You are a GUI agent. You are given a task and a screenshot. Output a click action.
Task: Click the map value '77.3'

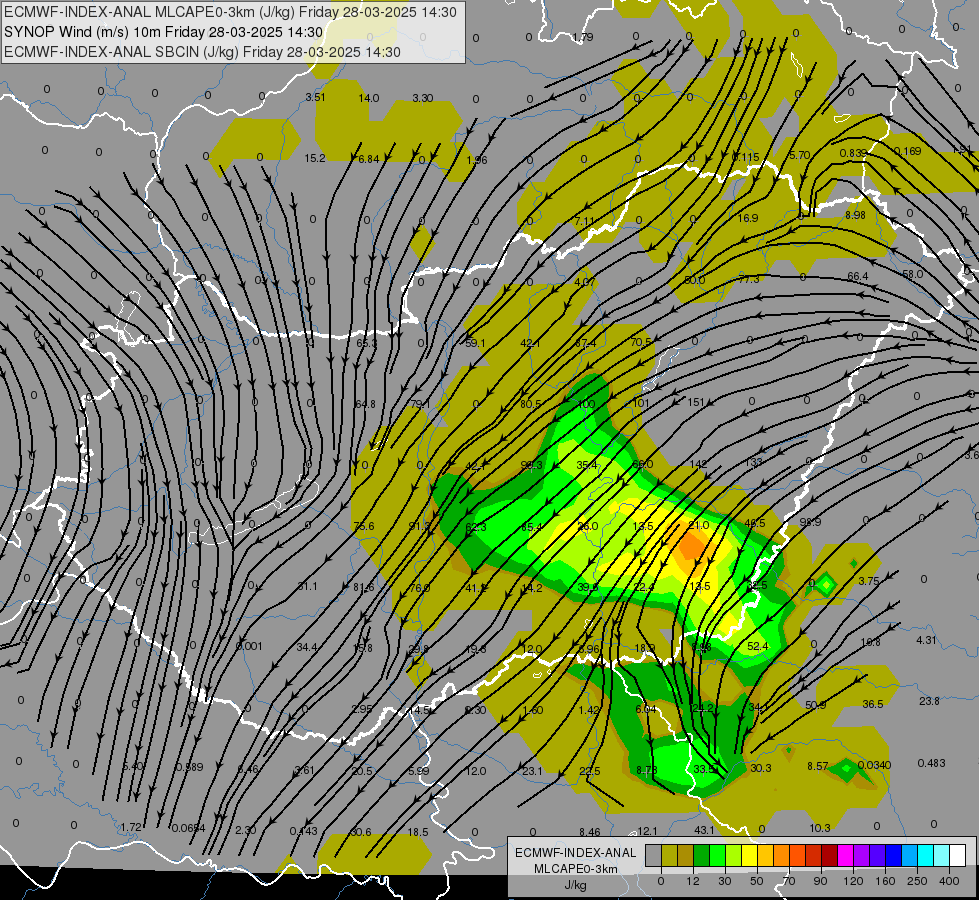[749, 279]
